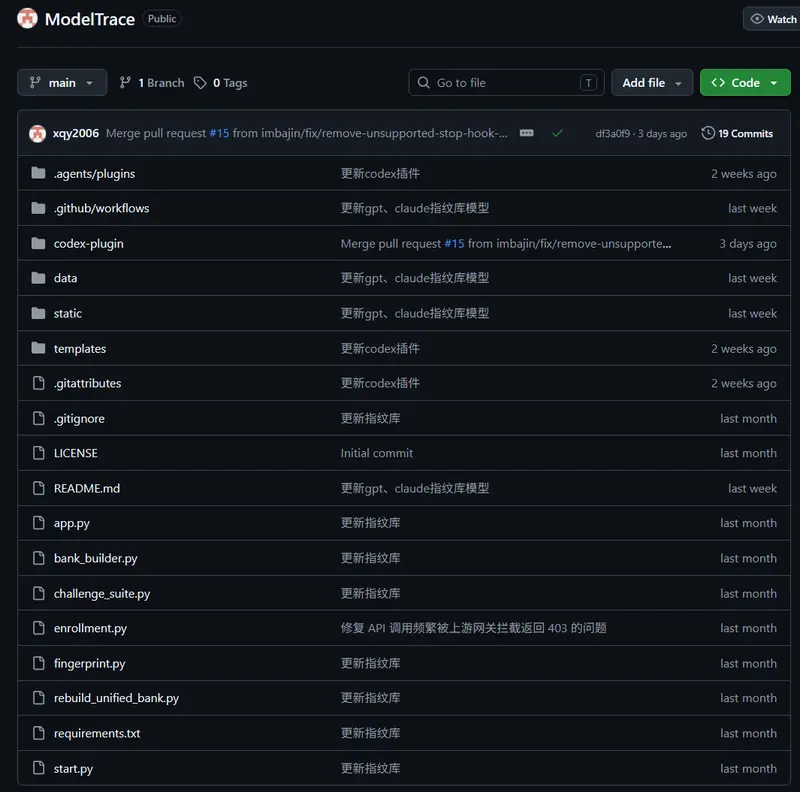Open the .gitignore file
The width and height of the screenshot is (800, 792).
coord(79,418)
